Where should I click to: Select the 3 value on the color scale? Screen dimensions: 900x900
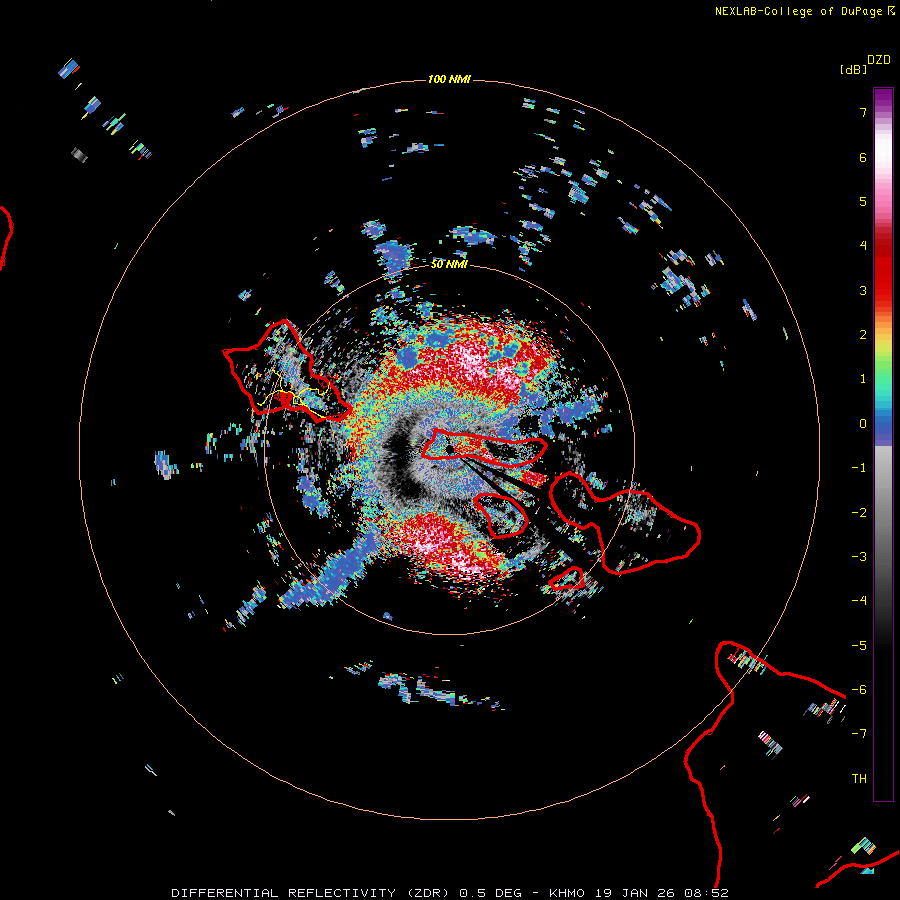click(863, 290)
